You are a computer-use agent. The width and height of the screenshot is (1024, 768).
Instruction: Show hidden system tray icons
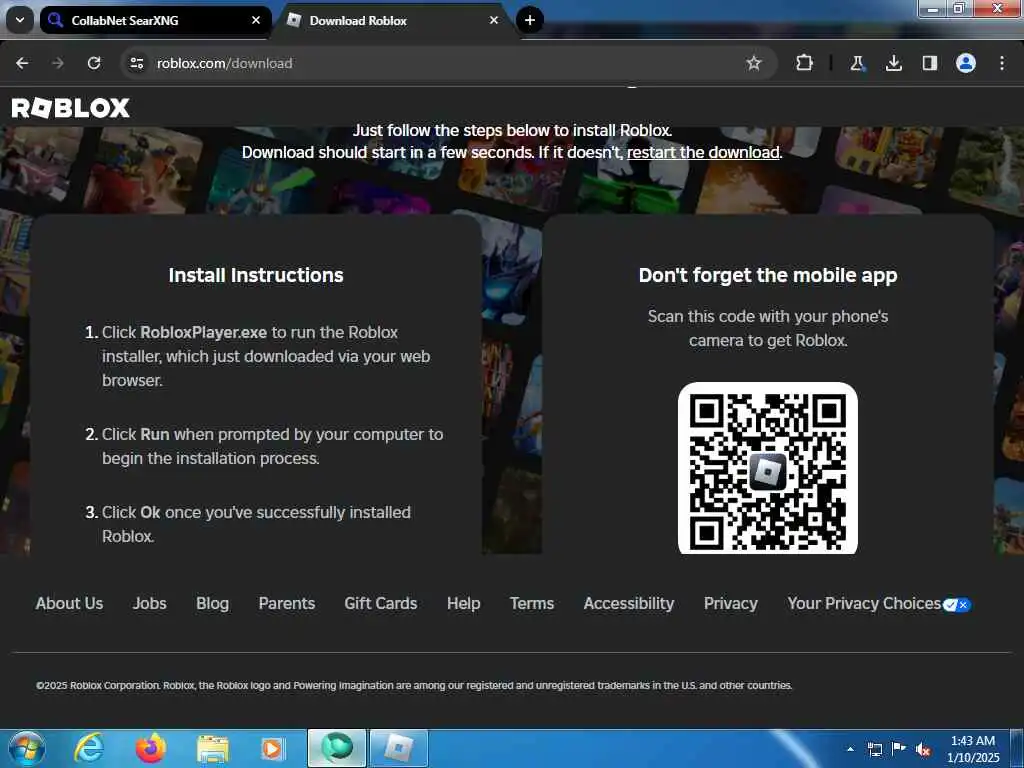coord(850,749)
